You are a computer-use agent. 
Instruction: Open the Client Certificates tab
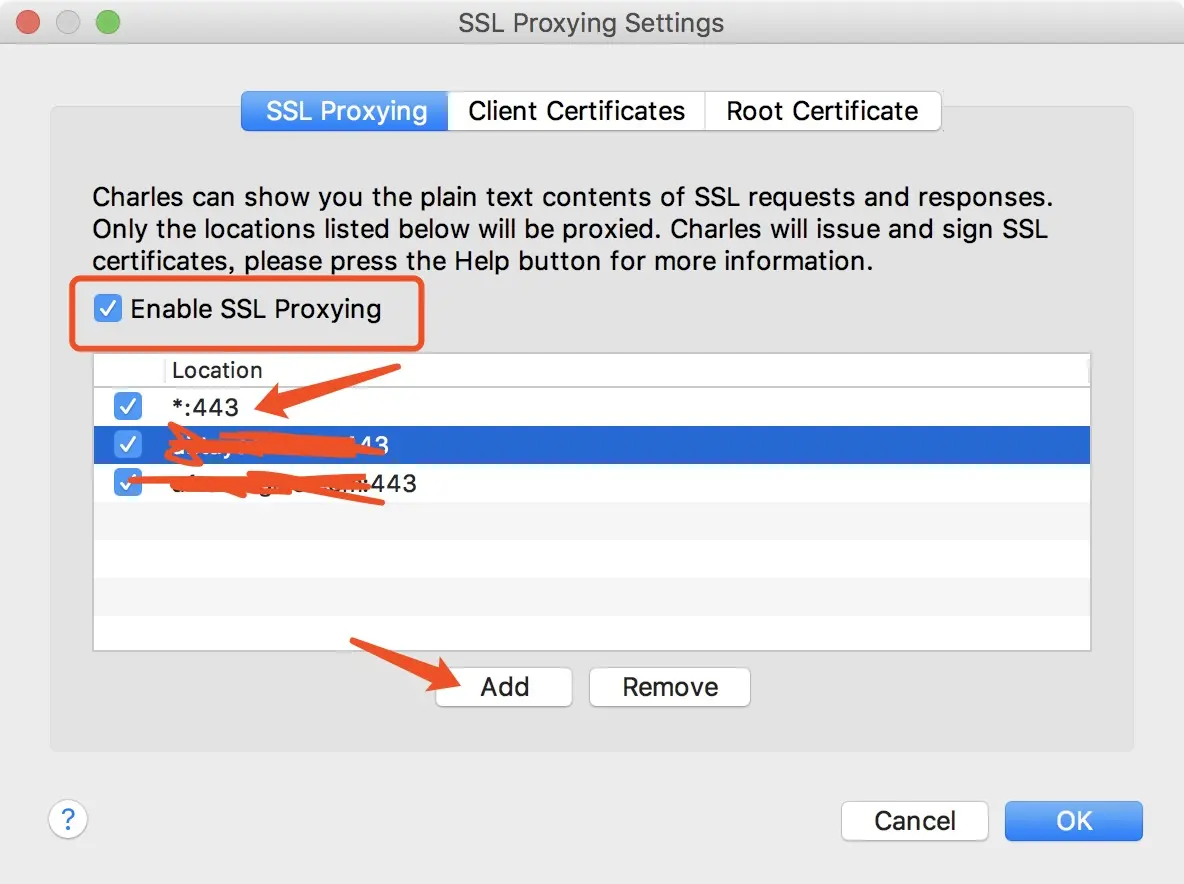pyautogui.click(x=576, y=111)
